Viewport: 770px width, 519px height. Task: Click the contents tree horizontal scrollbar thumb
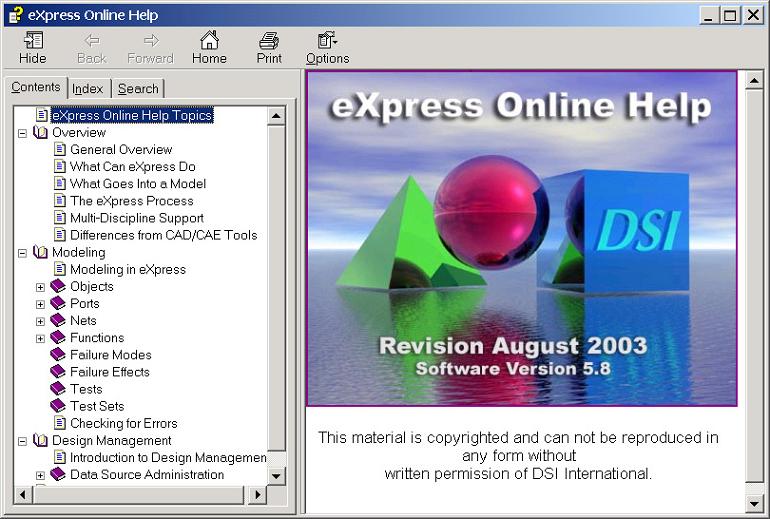tap(138, 494)
